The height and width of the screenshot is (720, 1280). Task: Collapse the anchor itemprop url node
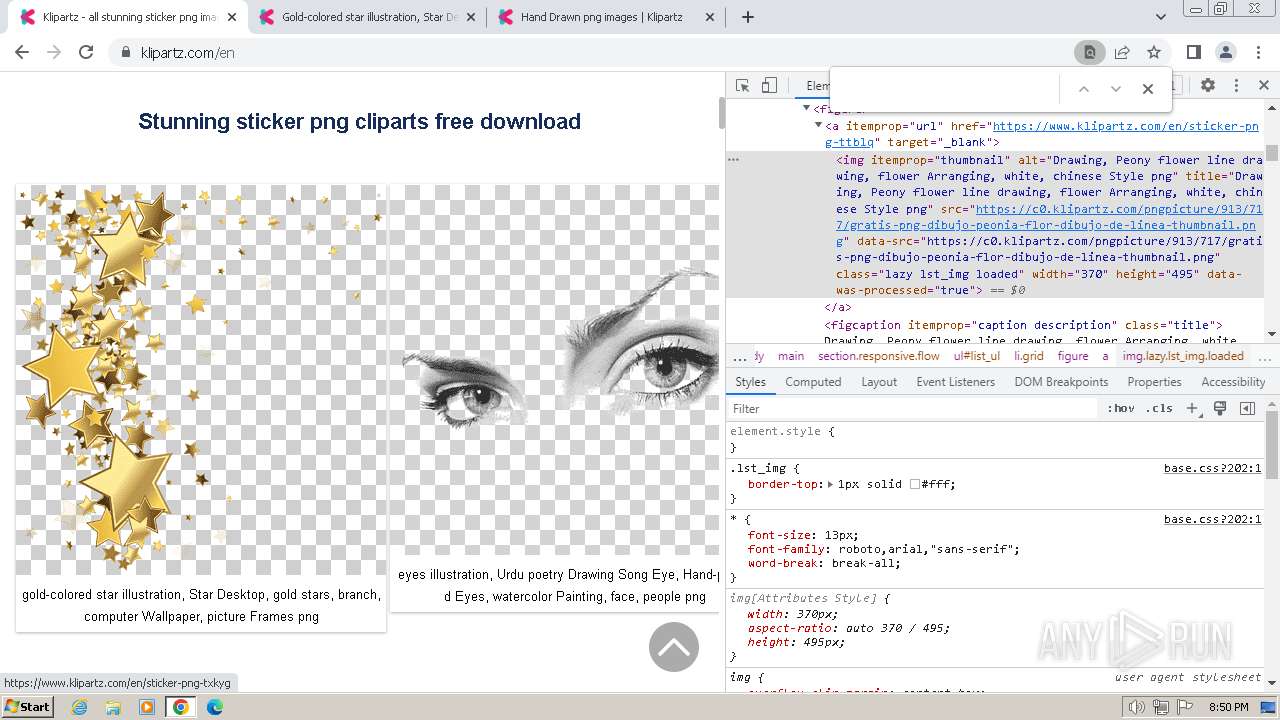818,126
